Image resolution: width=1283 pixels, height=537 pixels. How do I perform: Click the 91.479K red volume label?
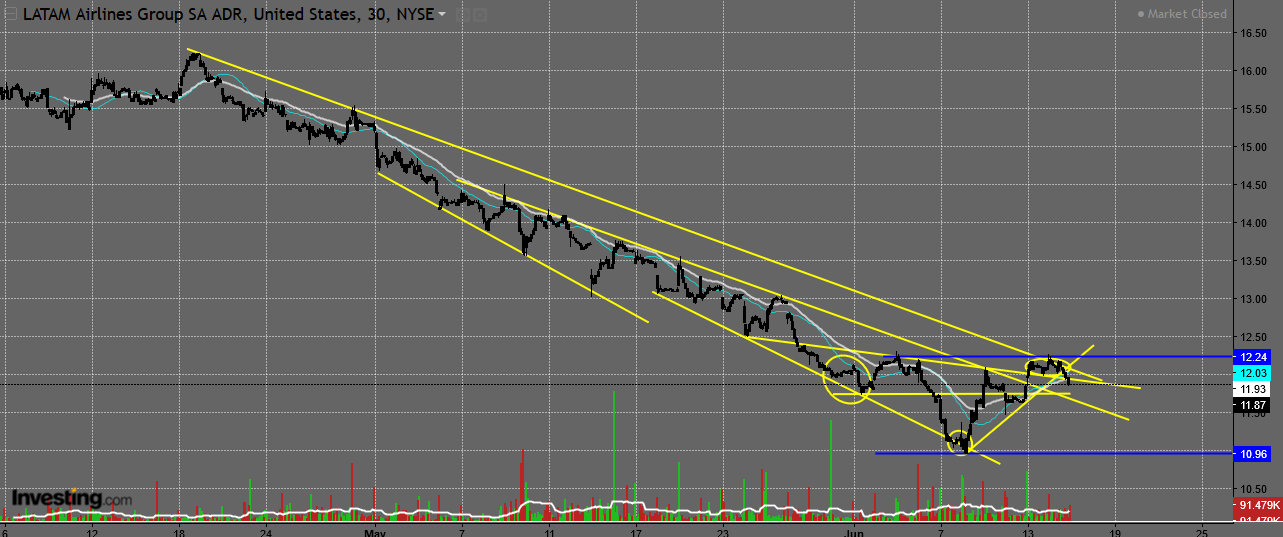1258,504
